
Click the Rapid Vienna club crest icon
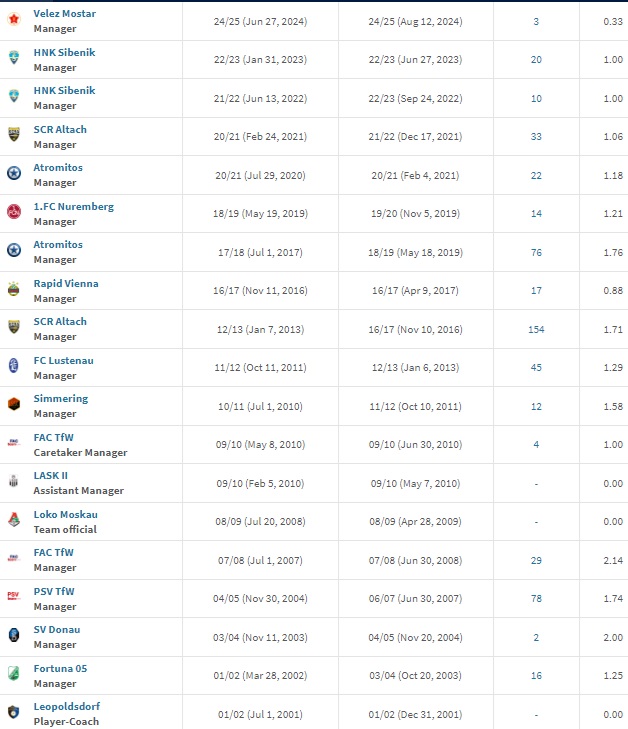point(14,289)
